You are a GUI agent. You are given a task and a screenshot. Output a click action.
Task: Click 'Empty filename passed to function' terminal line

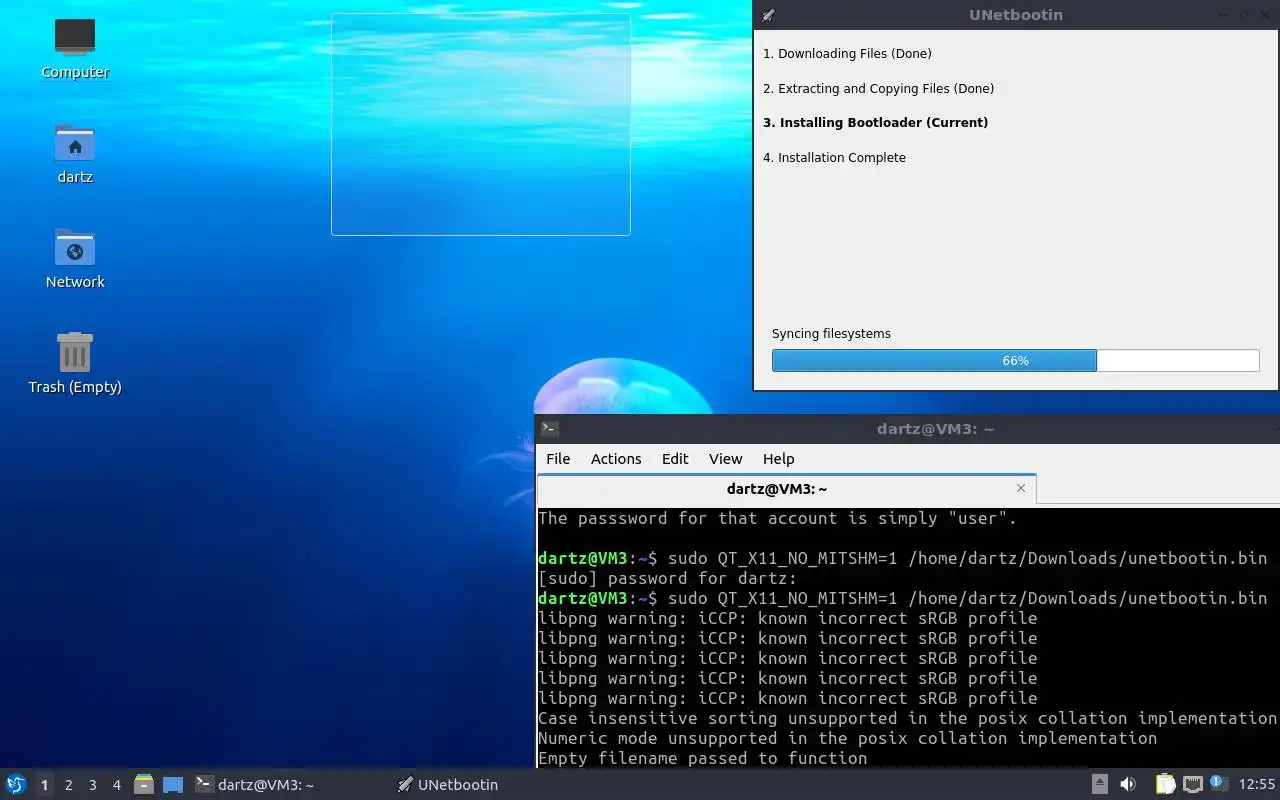703,758
